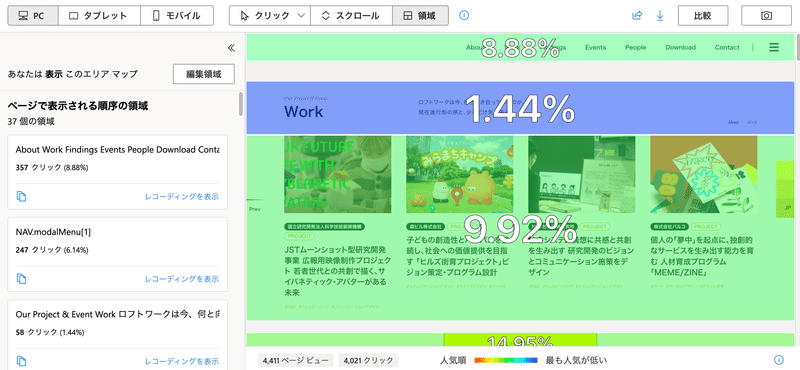
Task: Click the 4,411 ページ ビュー stat
Action: point(296,360)
